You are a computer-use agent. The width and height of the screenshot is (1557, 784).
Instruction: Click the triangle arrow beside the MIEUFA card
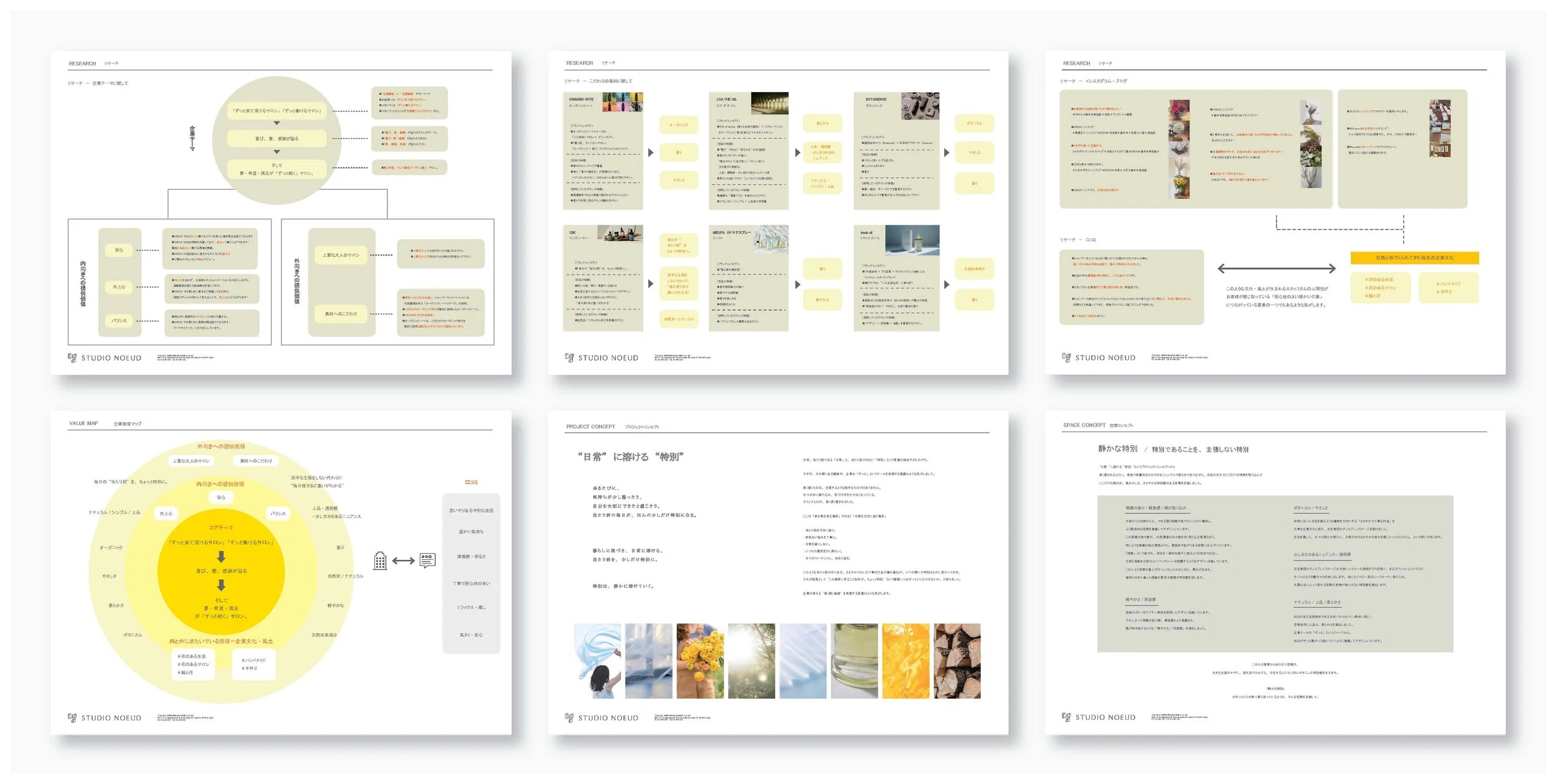click(x=798, y=285)
